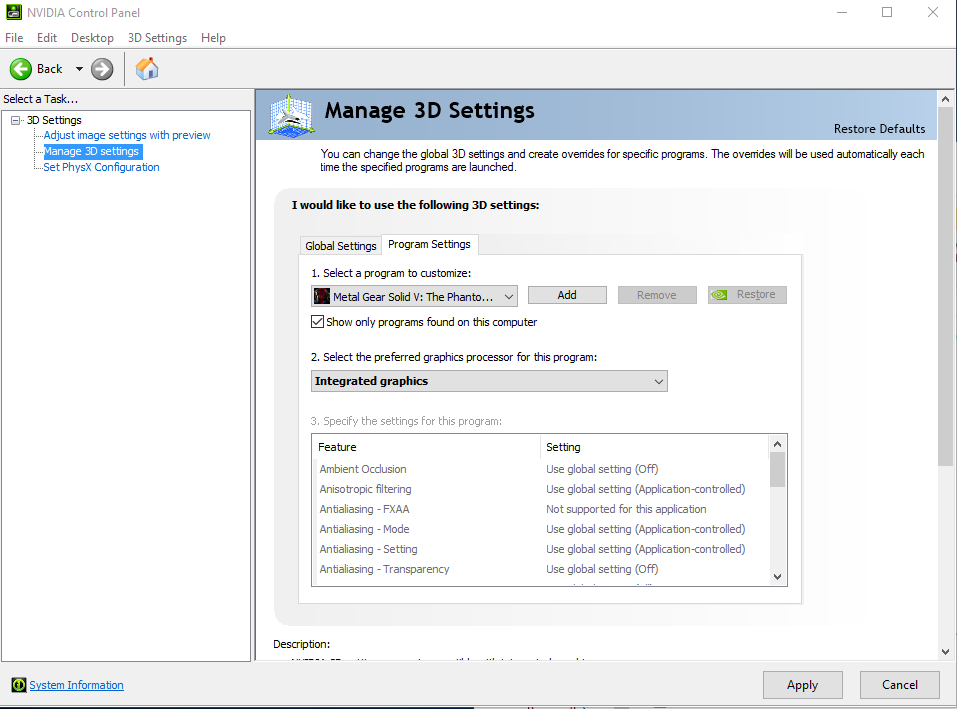The image size is (957, 709).
Task: Collapse the 3D Settings tree node
Action: (x=16, y=120)
